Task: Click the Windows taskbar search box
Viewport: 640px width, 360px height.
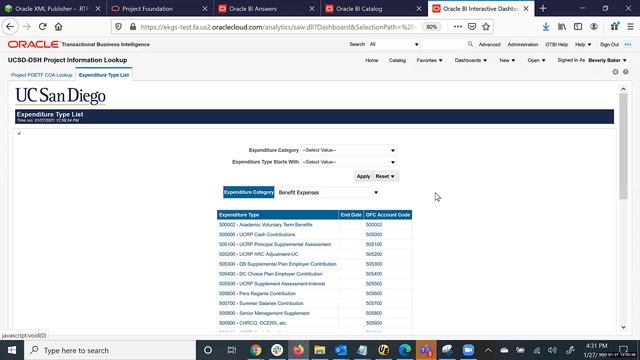Action: tap(110, 350)
